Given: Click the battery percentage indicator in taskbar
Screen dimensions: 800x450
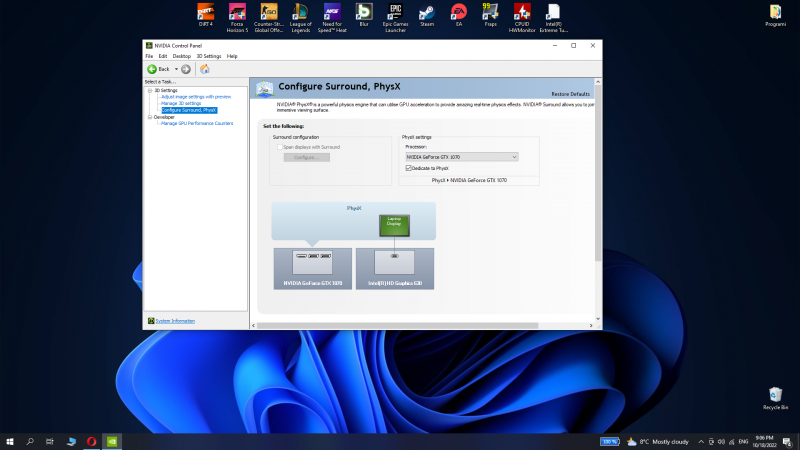Looking at the screenshot, I should pos(610,442).
